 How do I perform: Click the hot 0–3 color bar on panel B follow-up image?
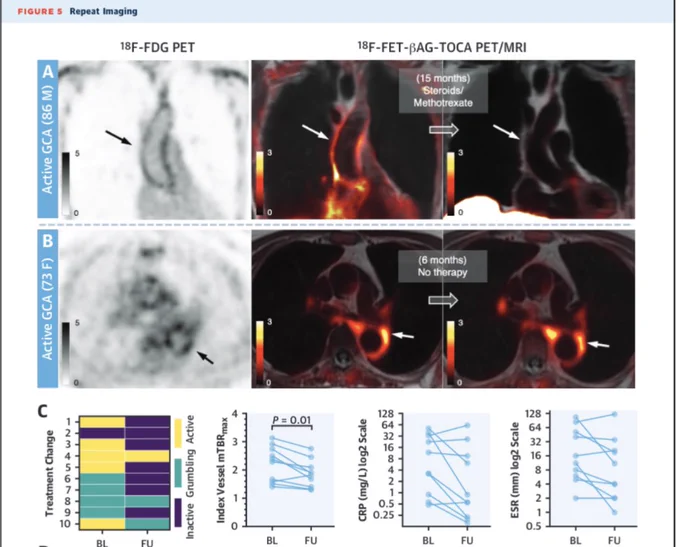pyautogui.click(x=450, y=353)
